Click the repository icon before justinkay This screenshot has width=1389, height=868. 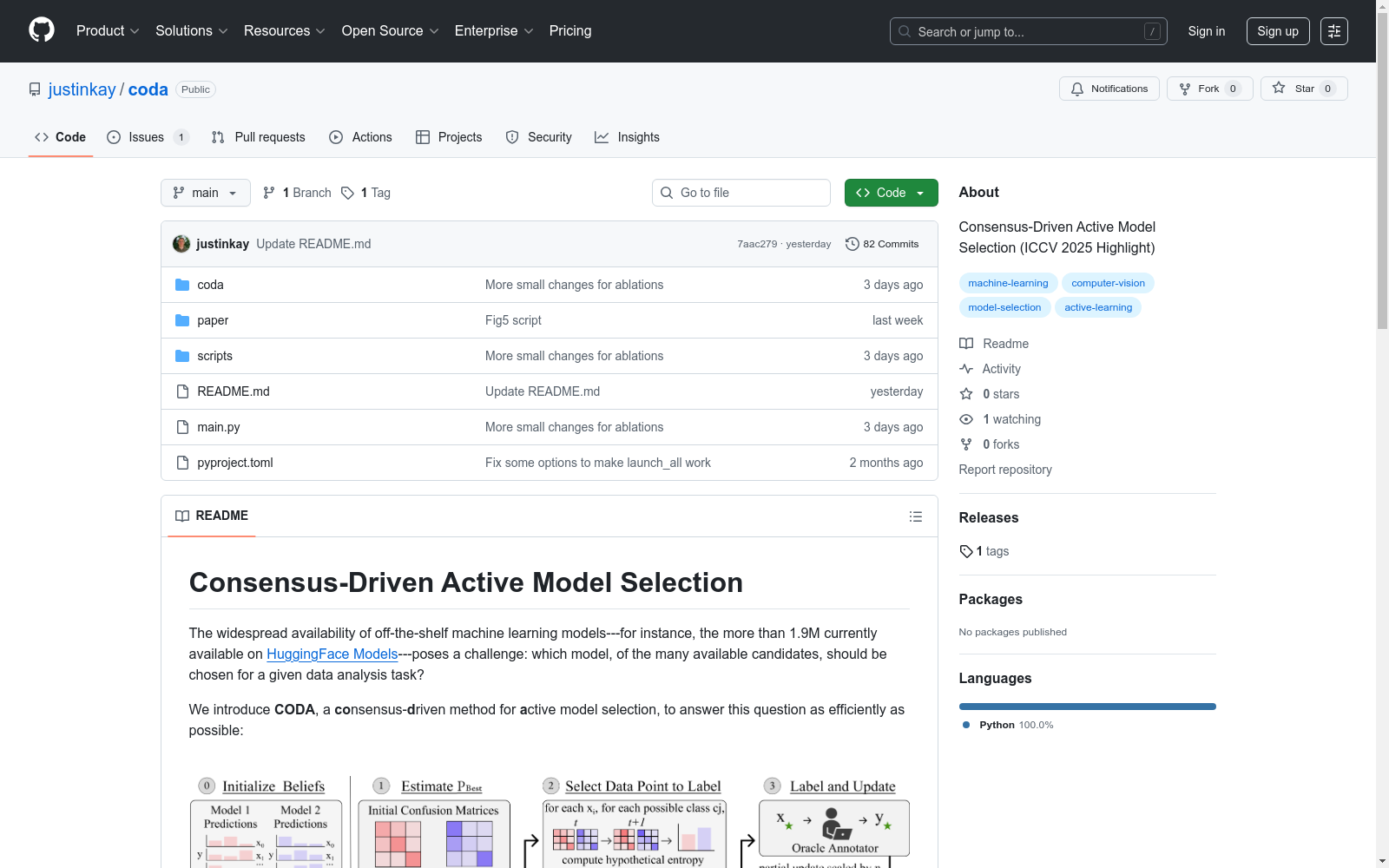[x=35, y=89]
